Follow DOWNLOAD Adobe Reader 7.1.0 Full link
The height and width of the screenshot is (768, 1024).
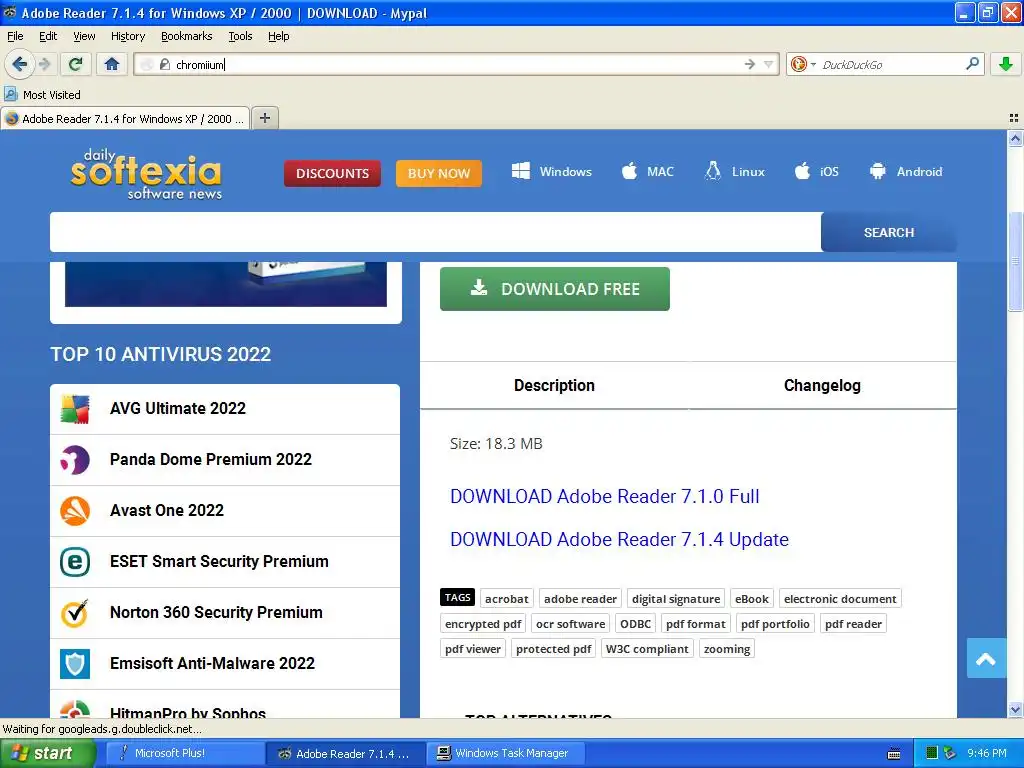coord(605,496)
